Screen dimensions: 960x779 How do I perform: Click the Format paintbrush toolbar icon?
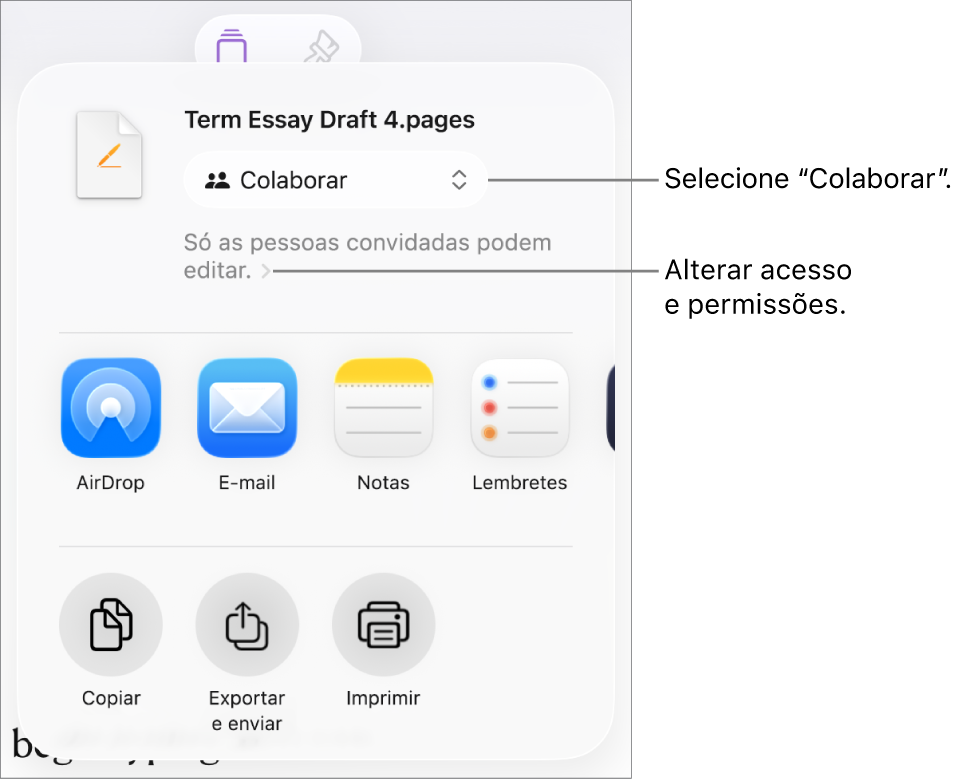coord(322,47)
